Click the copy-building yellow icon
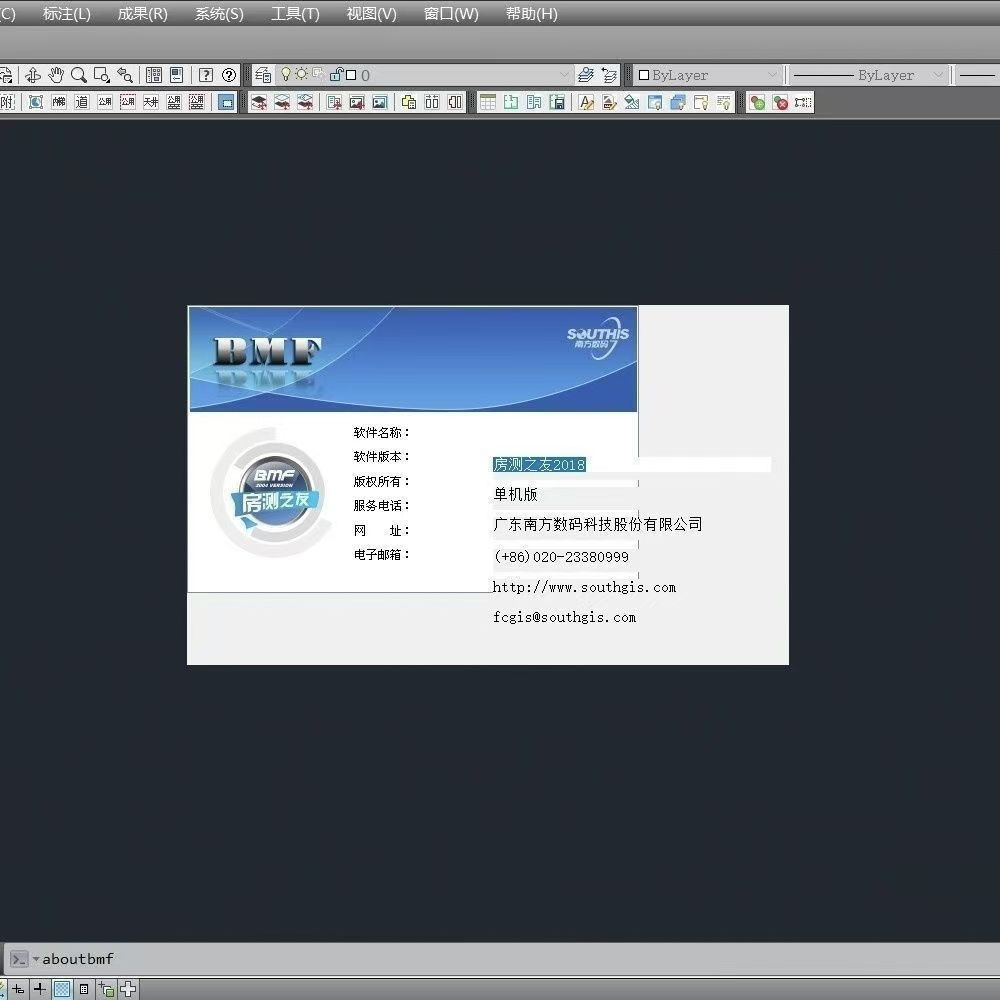This screenshot has width=1000, height=1000. click(409, 102)
